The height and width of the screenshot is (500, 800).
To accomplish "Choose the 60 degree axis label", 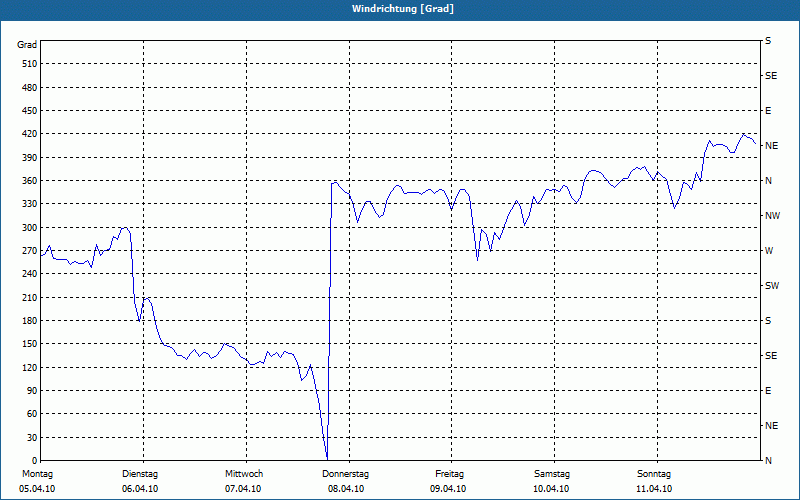I will [32, 414].
